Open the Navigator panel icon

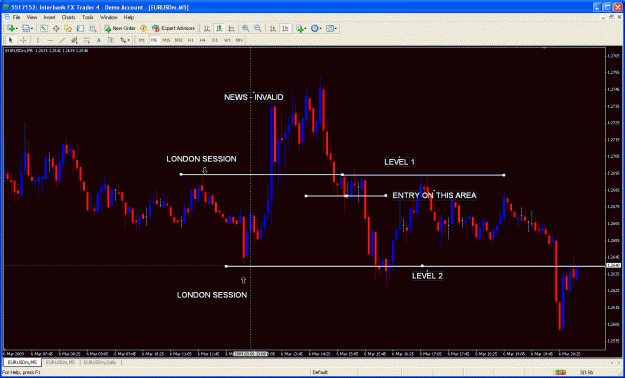tap(68, 28)
